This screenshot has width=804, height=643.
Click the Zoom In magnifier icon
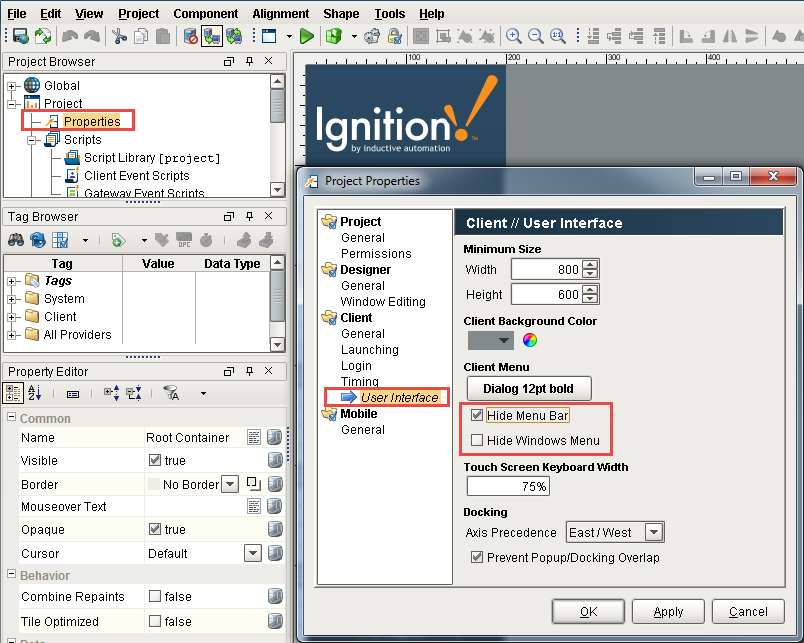[513, 37]
